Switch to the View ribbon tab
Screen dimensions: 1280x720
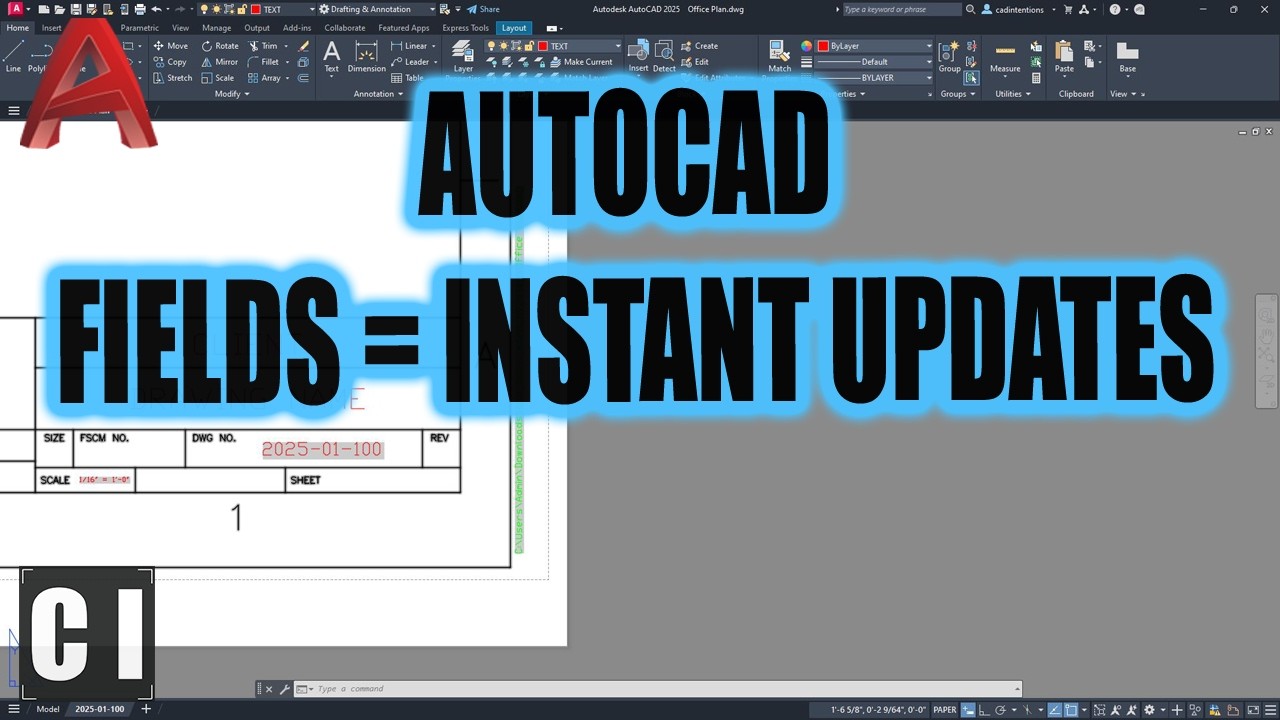pos(180,28)
